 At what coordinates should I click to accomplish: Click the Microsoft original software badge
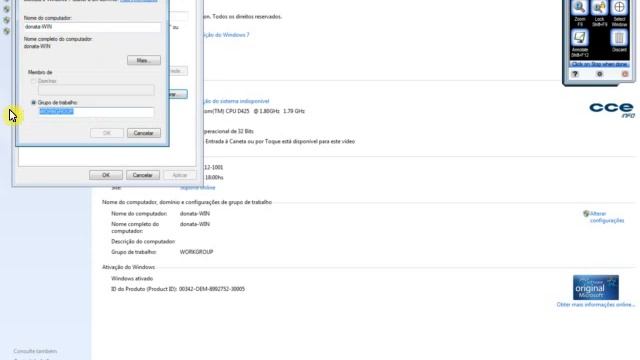[x=596, y=287]
